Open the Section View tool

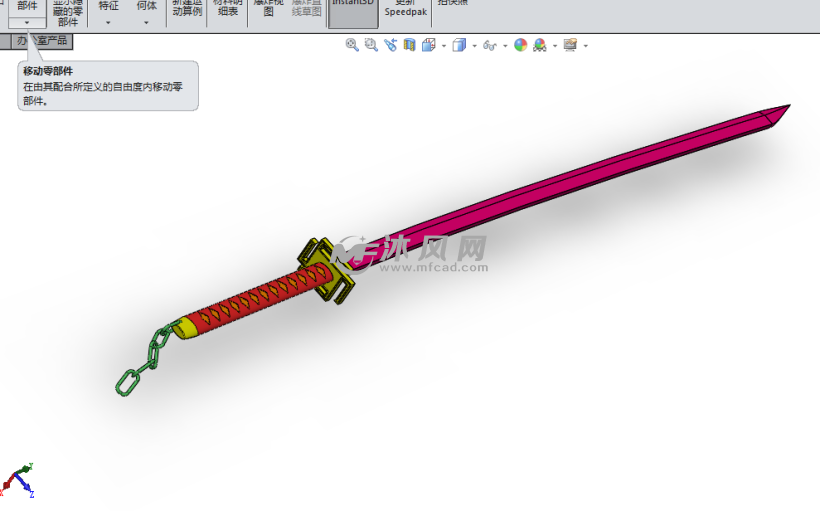tap(409, 45)
